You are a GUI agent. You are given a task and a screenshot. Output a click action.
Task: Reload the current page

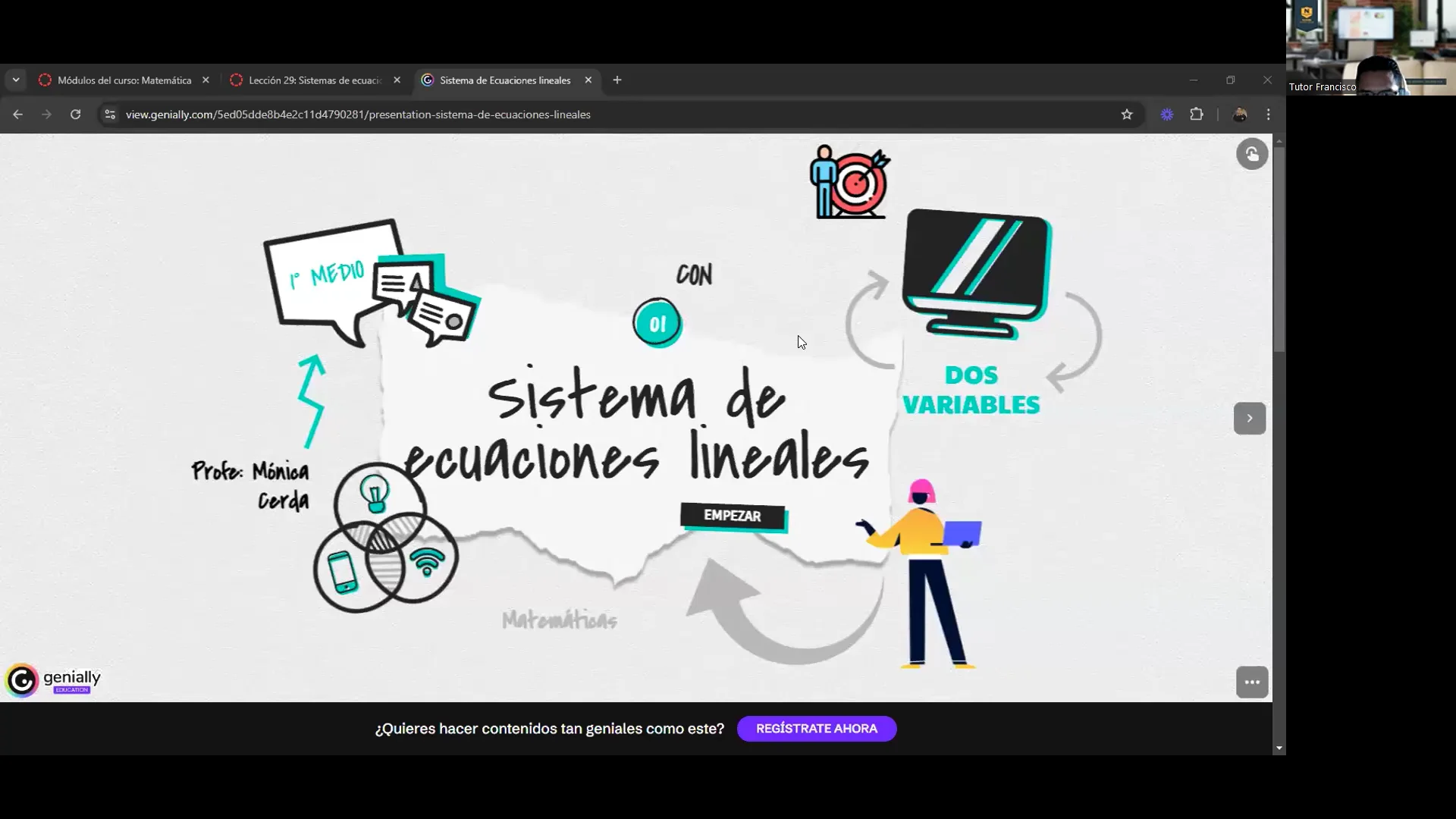pyautogui.click(x=76, y=115)
